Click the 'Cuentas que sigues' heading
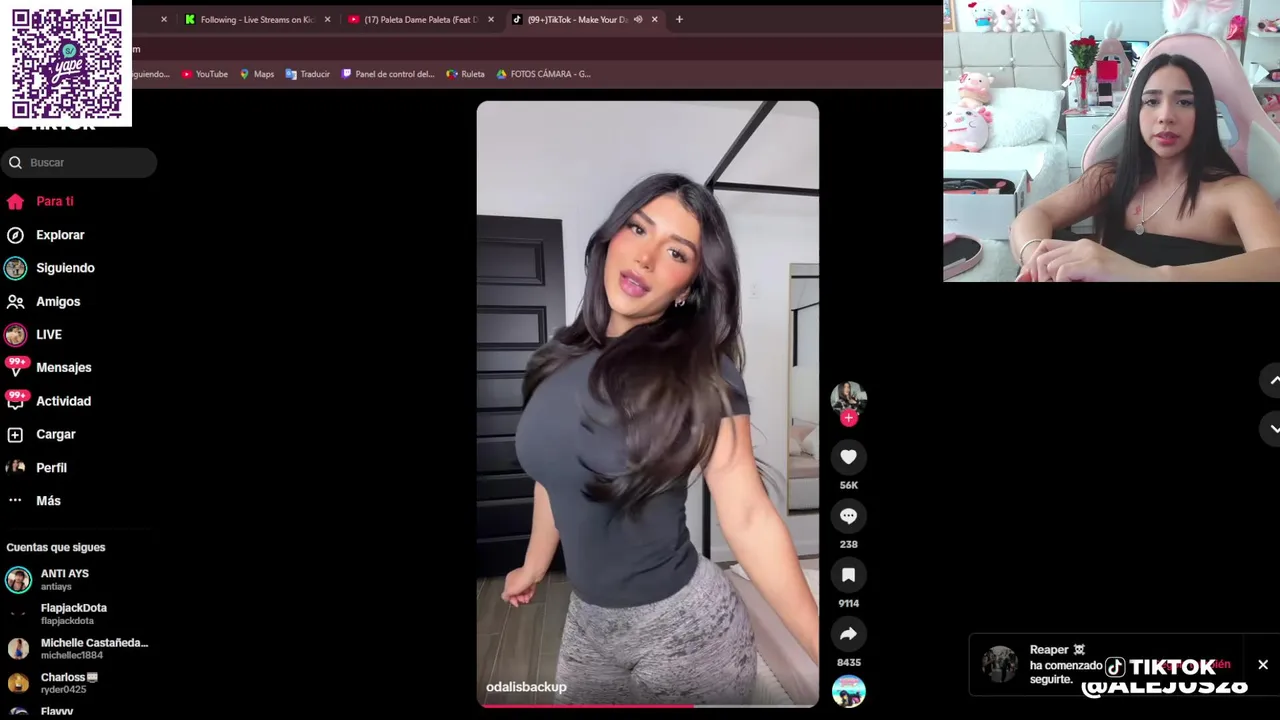 point(56,548)
